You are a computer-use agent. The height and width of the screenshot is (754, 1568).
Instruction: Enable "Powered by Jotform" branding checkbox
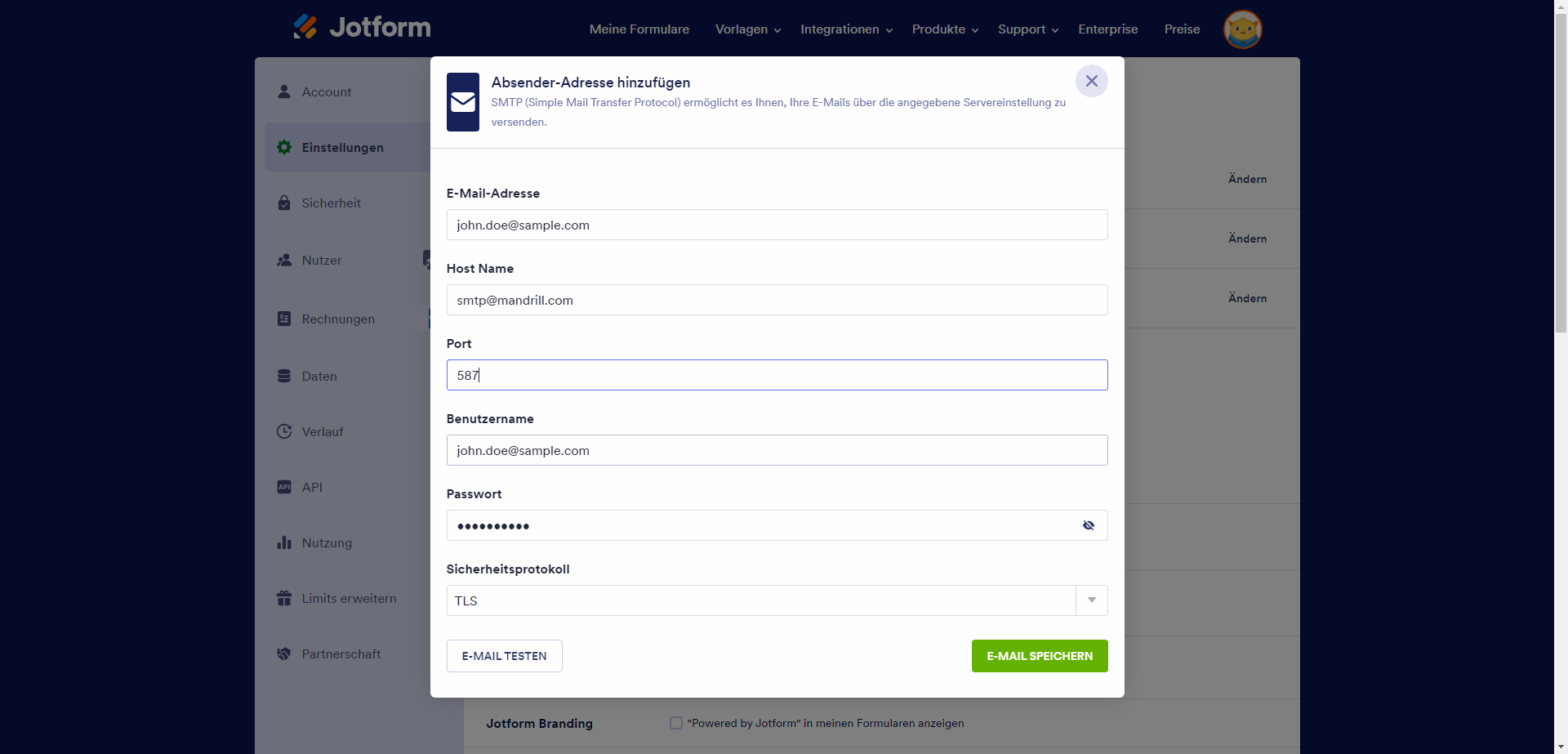click(x=676, y=723)
